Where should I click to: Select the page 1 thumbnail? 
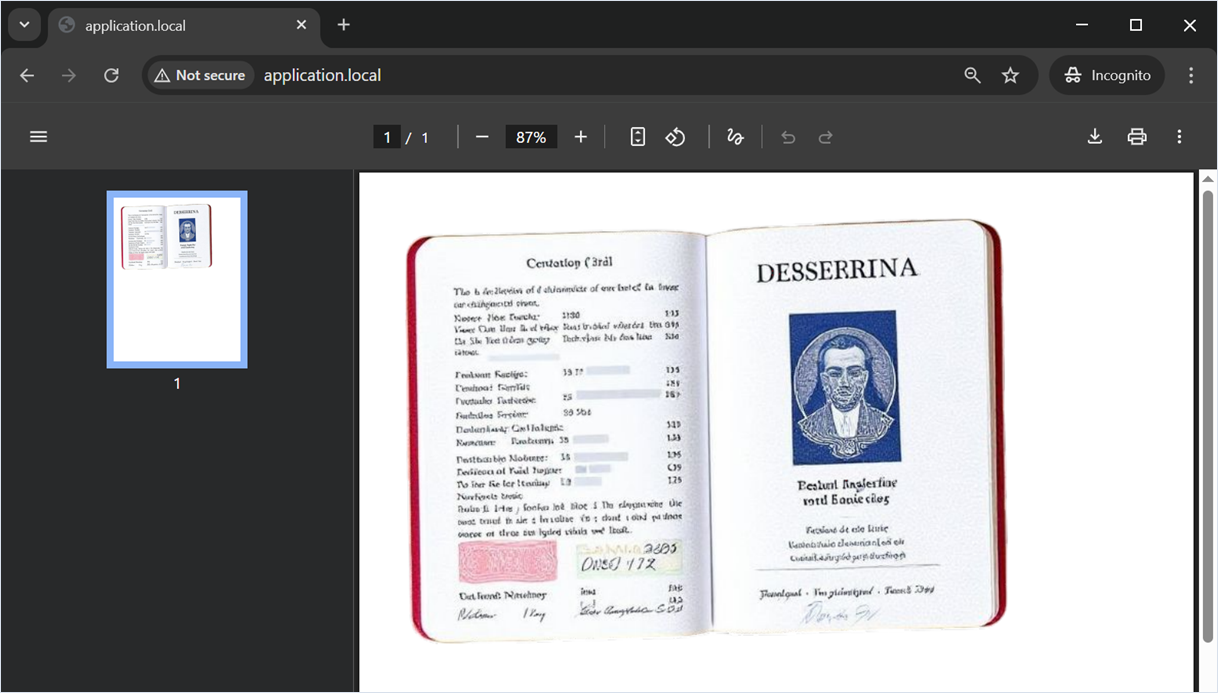pyautogui.click(x=177, y=279)
